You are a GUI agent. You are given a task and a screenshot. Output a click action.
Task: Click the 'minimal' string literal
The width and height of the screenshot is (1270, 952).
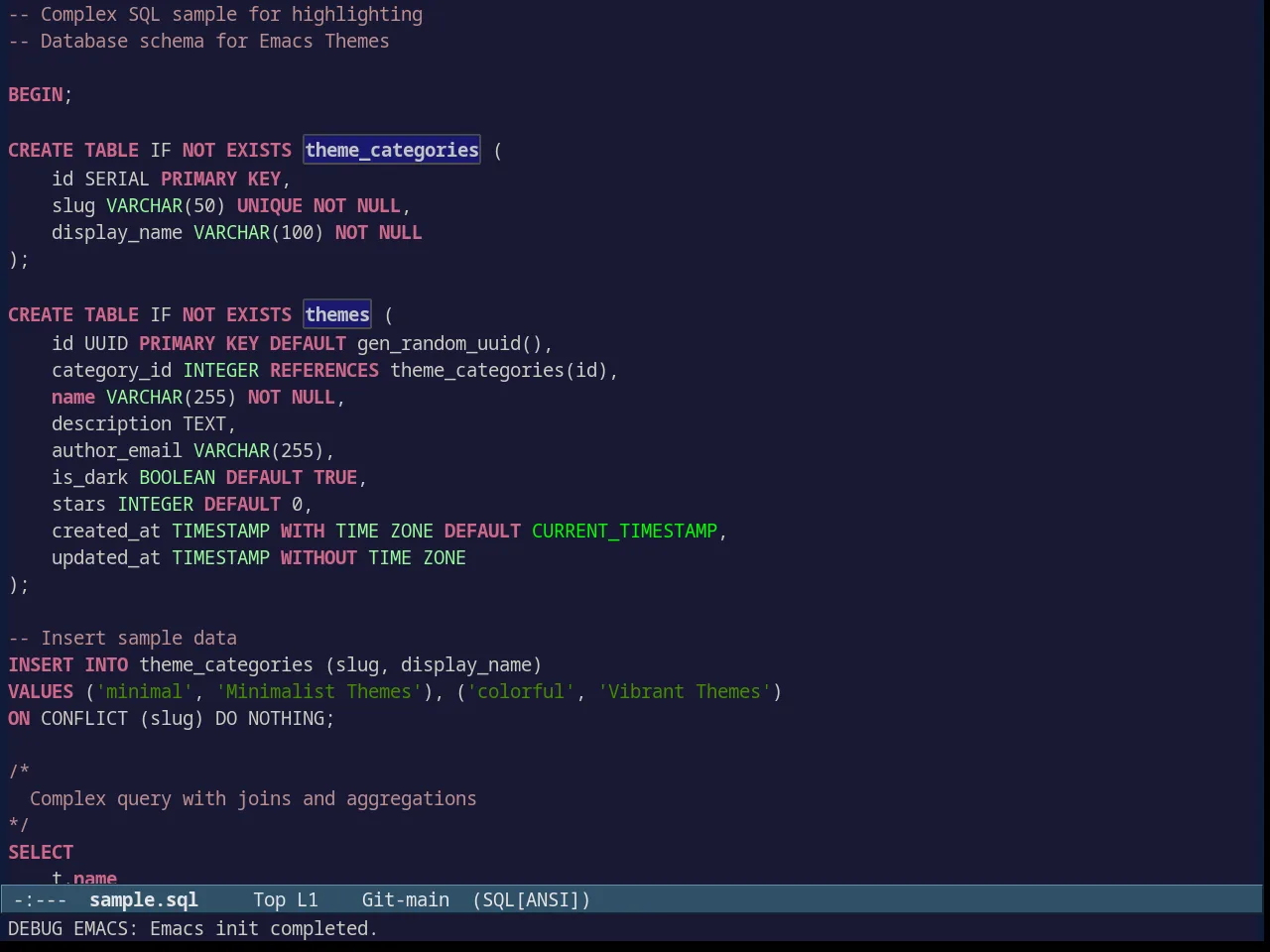pyautogui.click(x=144, y=691)
